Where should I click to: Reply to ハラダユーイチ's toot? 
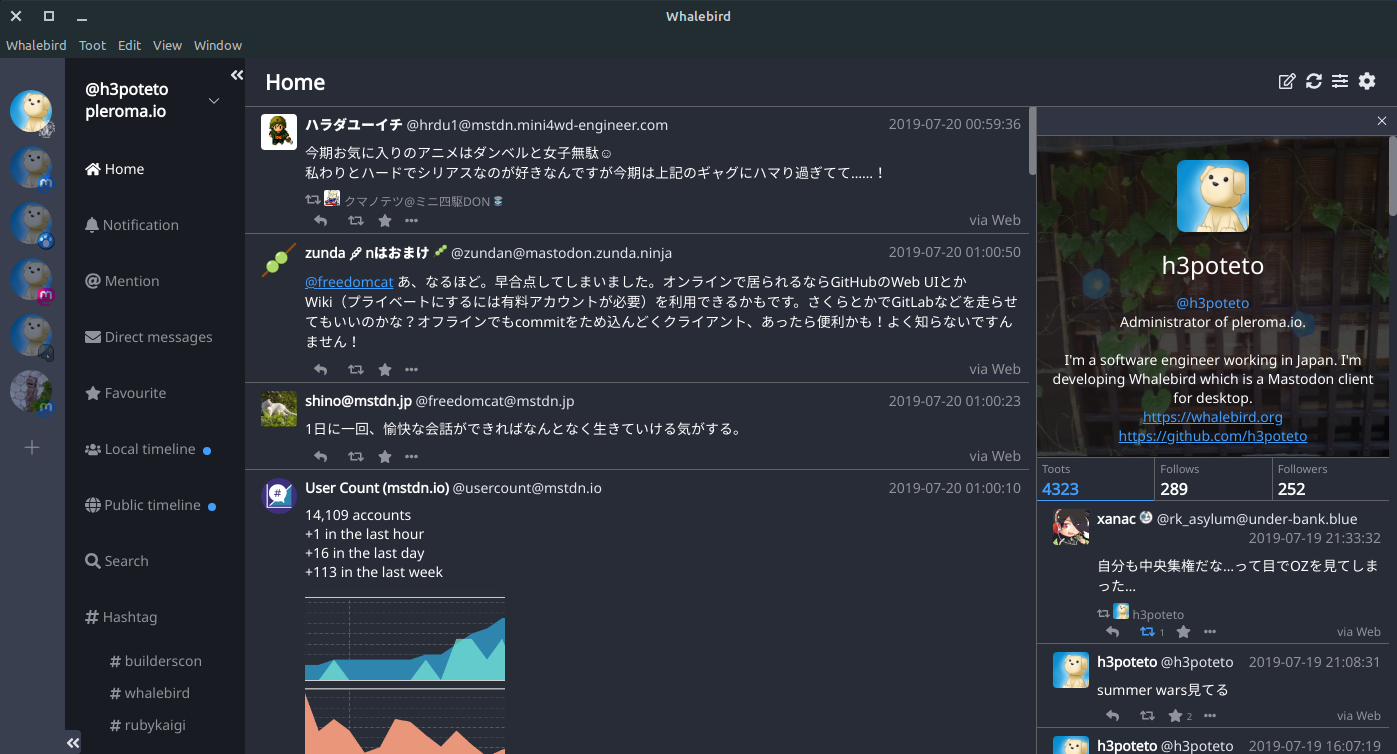point(321,221)
